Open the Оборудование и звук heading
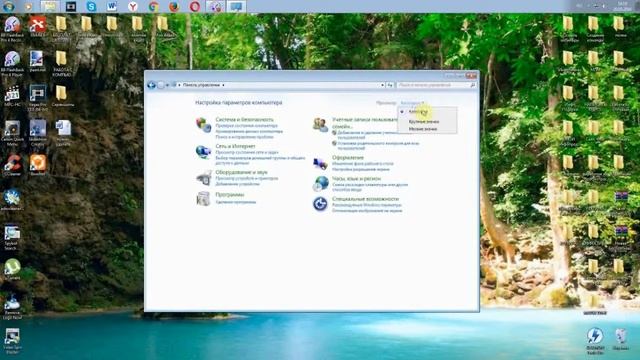Image resolution: width=640 pixels, height=360 pixels. pyautogui.click(x=242, y=172)
